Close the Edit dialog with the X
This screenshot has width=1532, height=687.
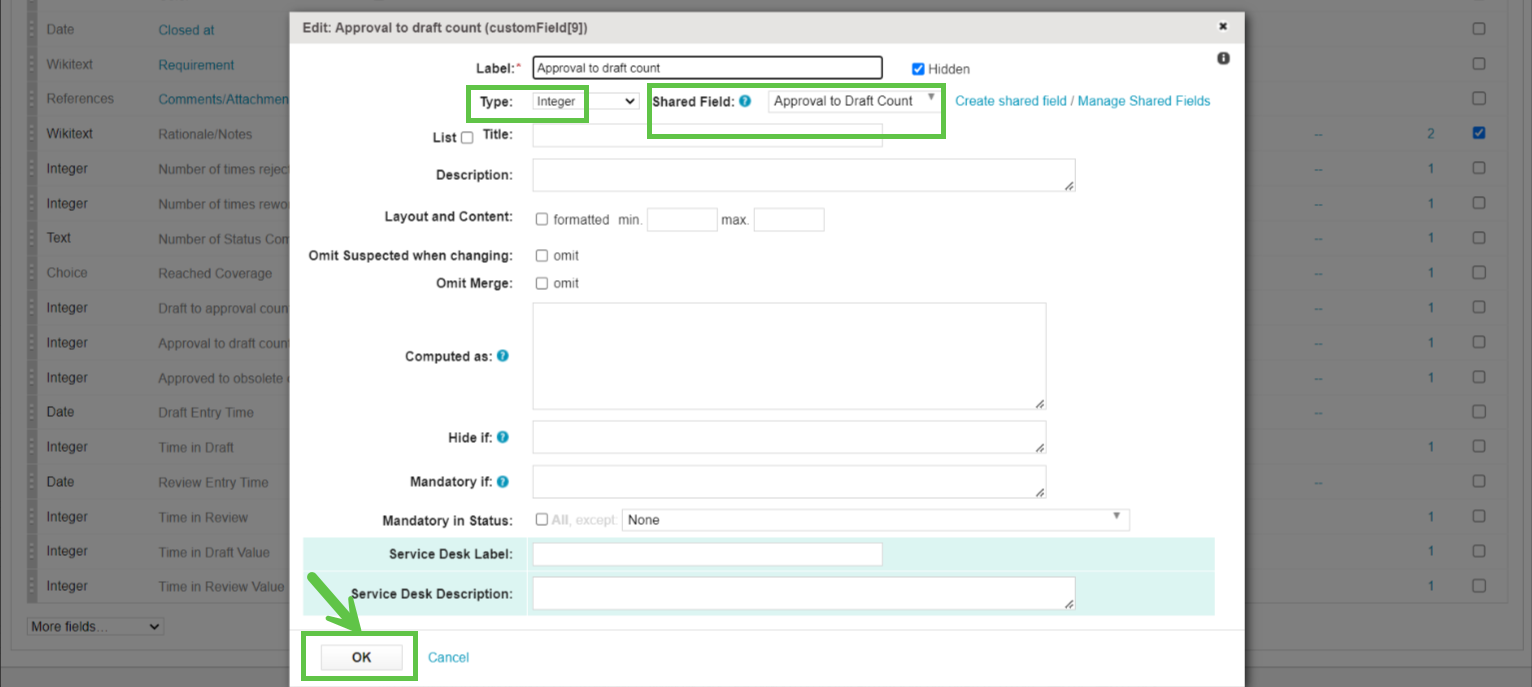coord(1222,27)
